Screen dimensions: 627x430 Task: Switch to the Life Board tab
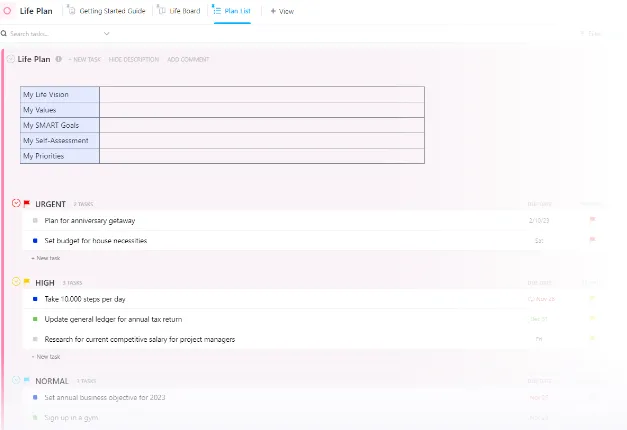180,11
